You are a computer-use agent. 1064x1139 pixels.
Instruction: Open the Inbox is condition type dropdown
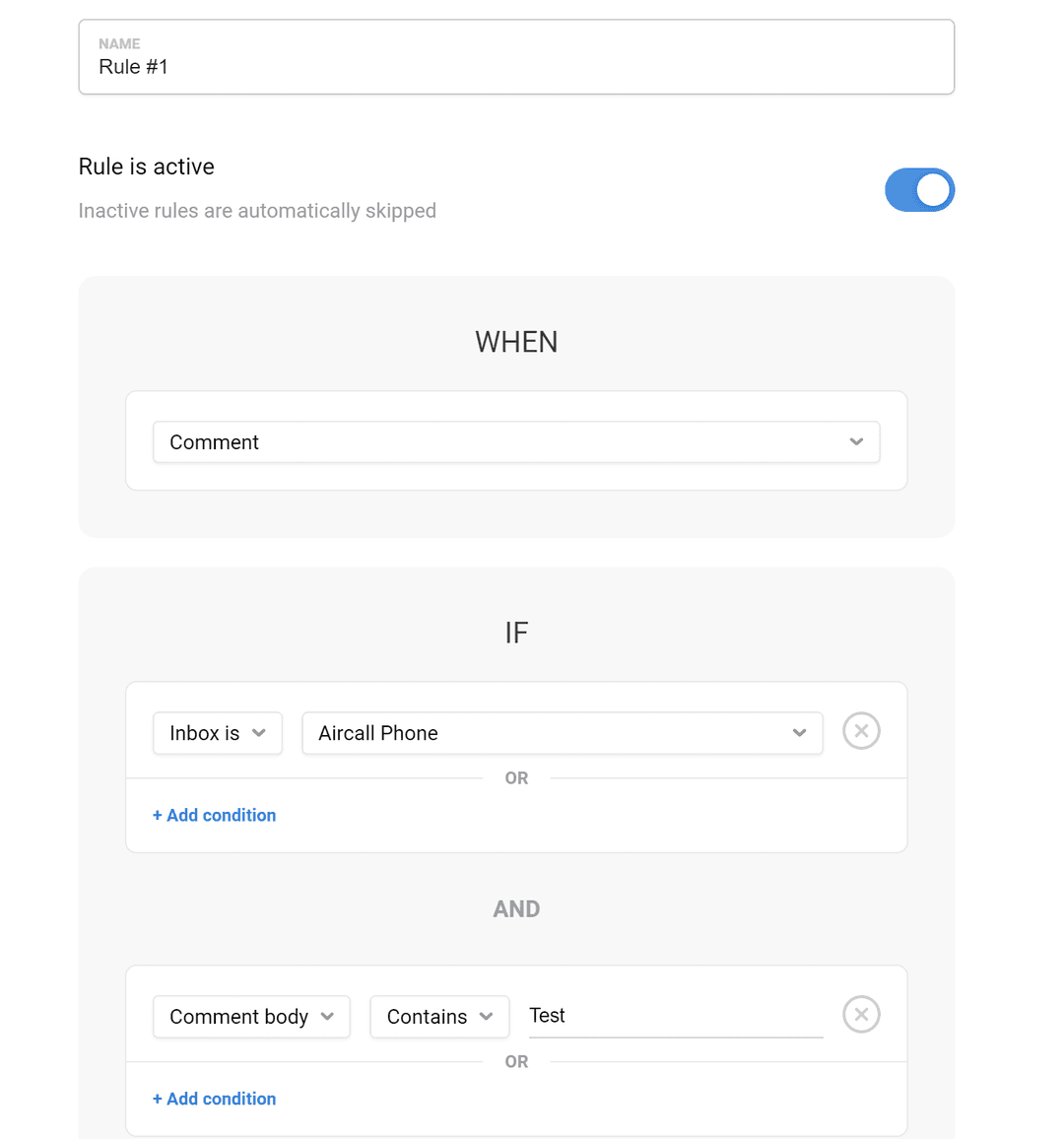tap(217, 733)
